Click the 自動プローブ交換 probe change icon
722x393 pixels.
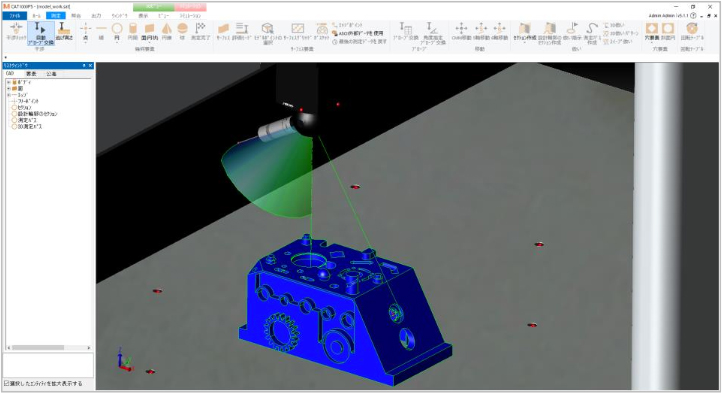click(41, 33)
